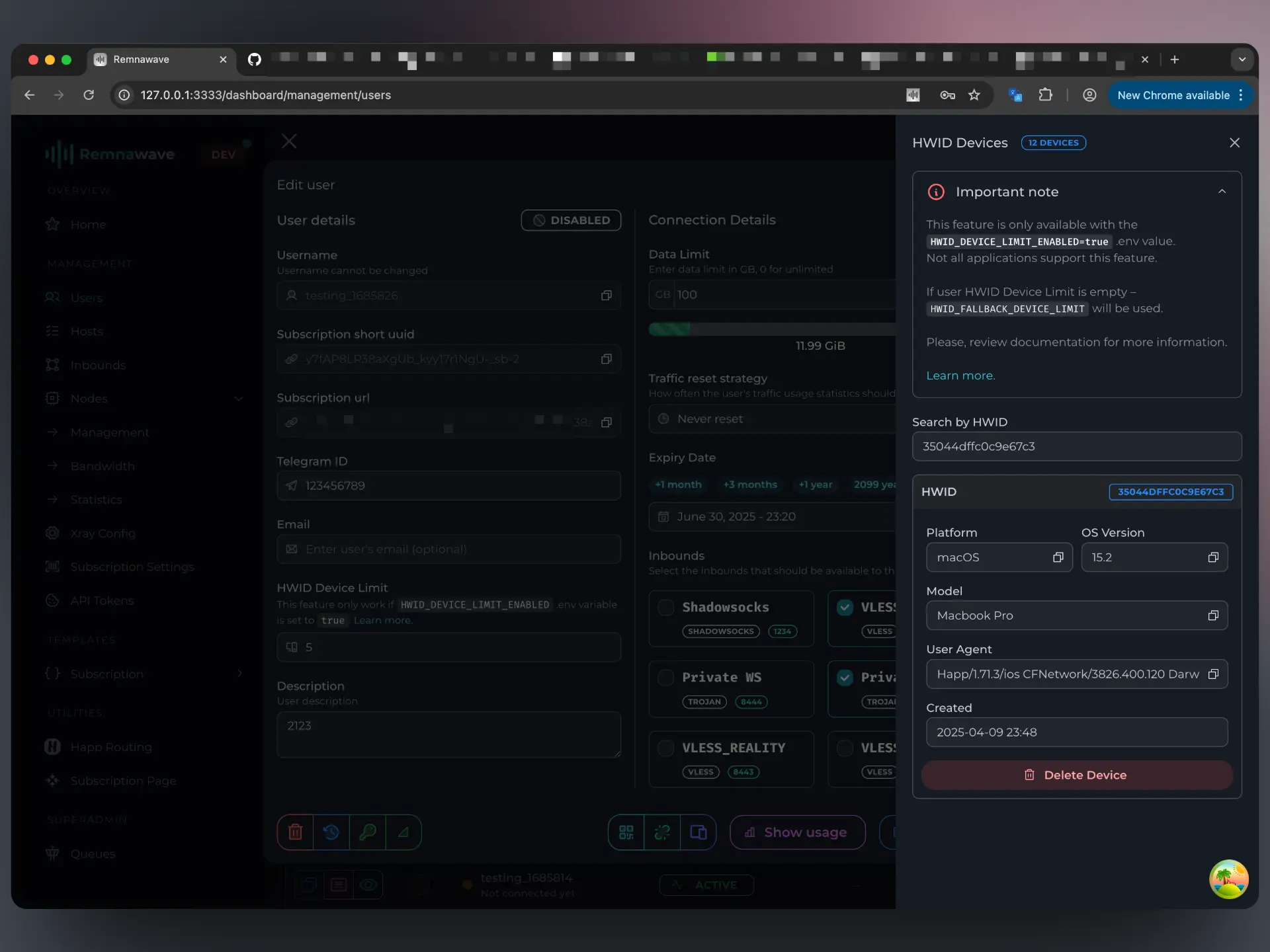Viewport: 1270px width, 952px height.
Task: Click the trash icon to delete the user
Action: (295, 832)
